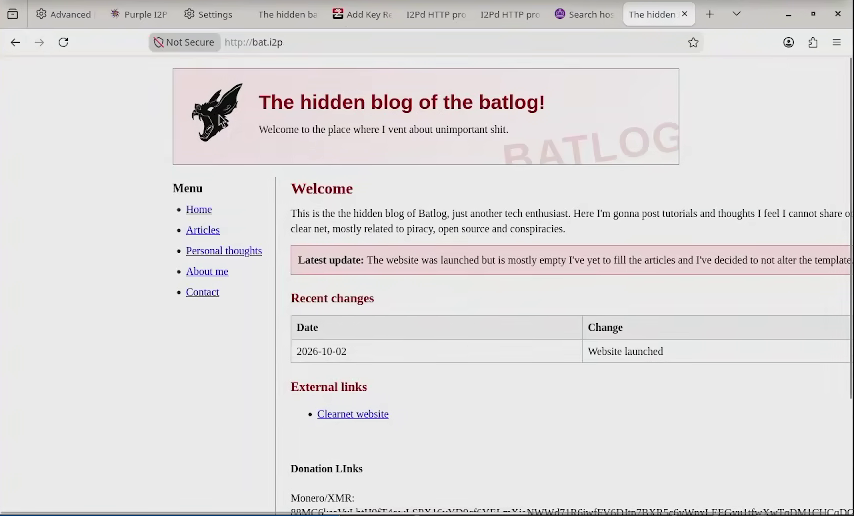
Task: Switch to the Purple I2P tab
Action: click(139, 14)
